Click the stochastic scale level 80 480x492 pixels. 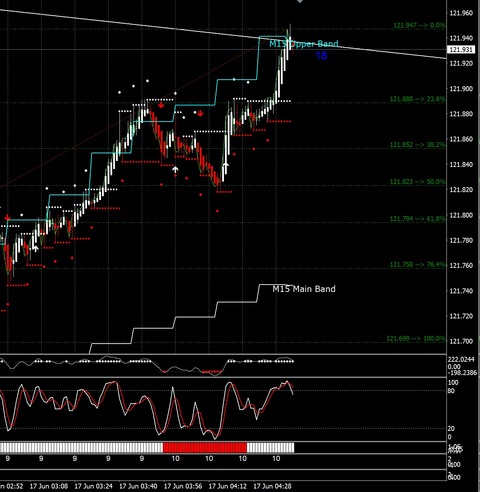(452, 391)
